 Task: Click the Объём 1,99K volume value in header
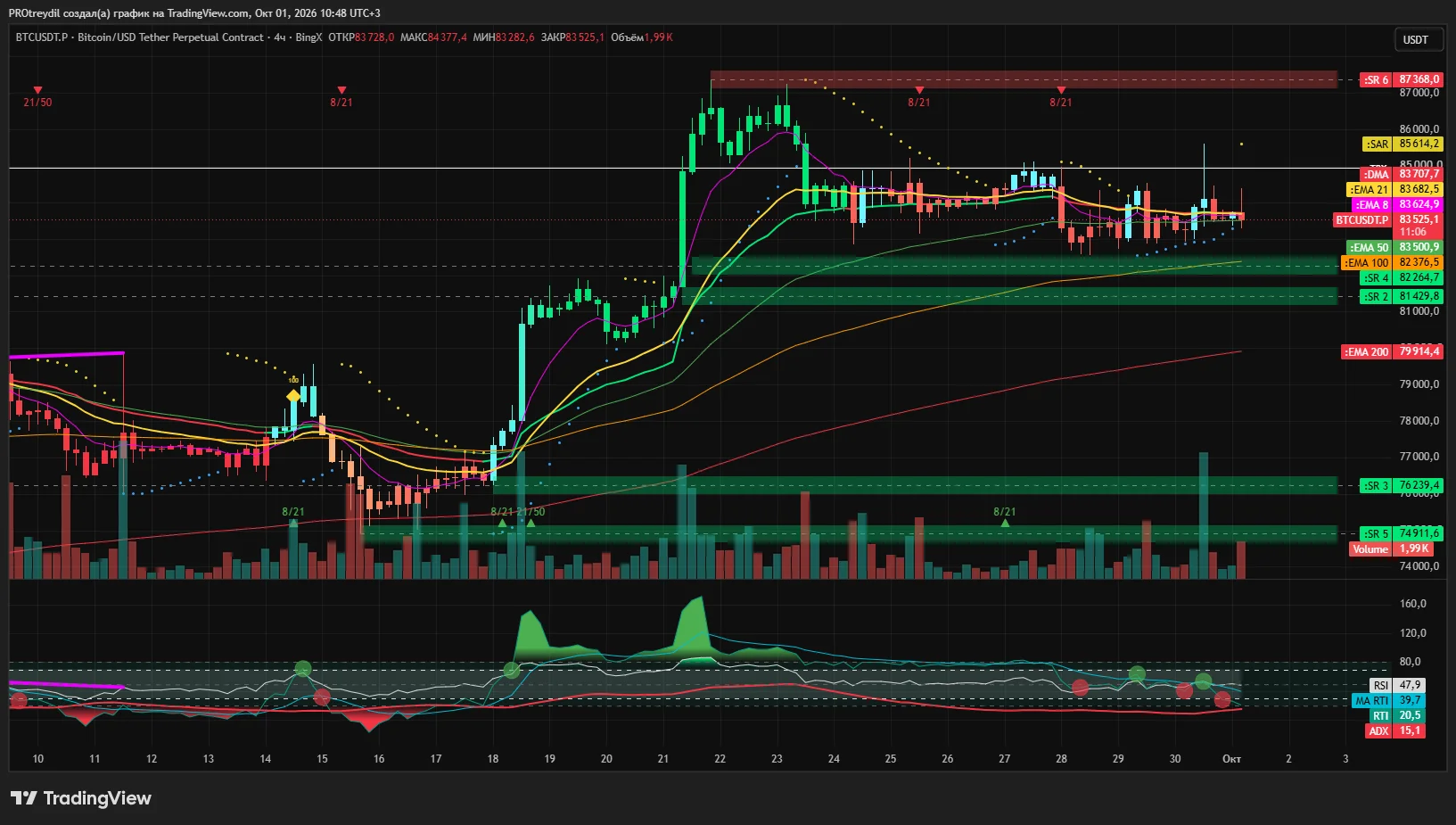point(642,37)
